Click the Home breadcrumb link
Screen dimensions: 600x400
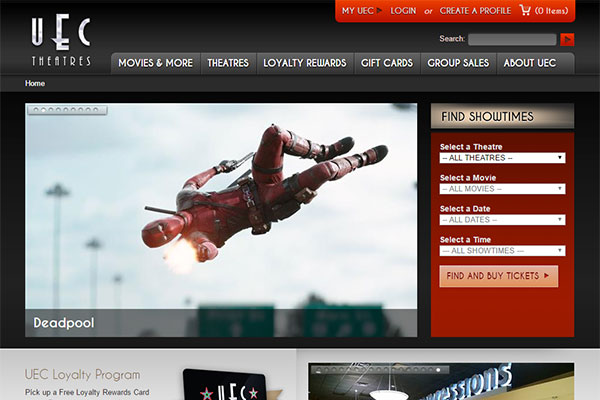tap(35, 84)
